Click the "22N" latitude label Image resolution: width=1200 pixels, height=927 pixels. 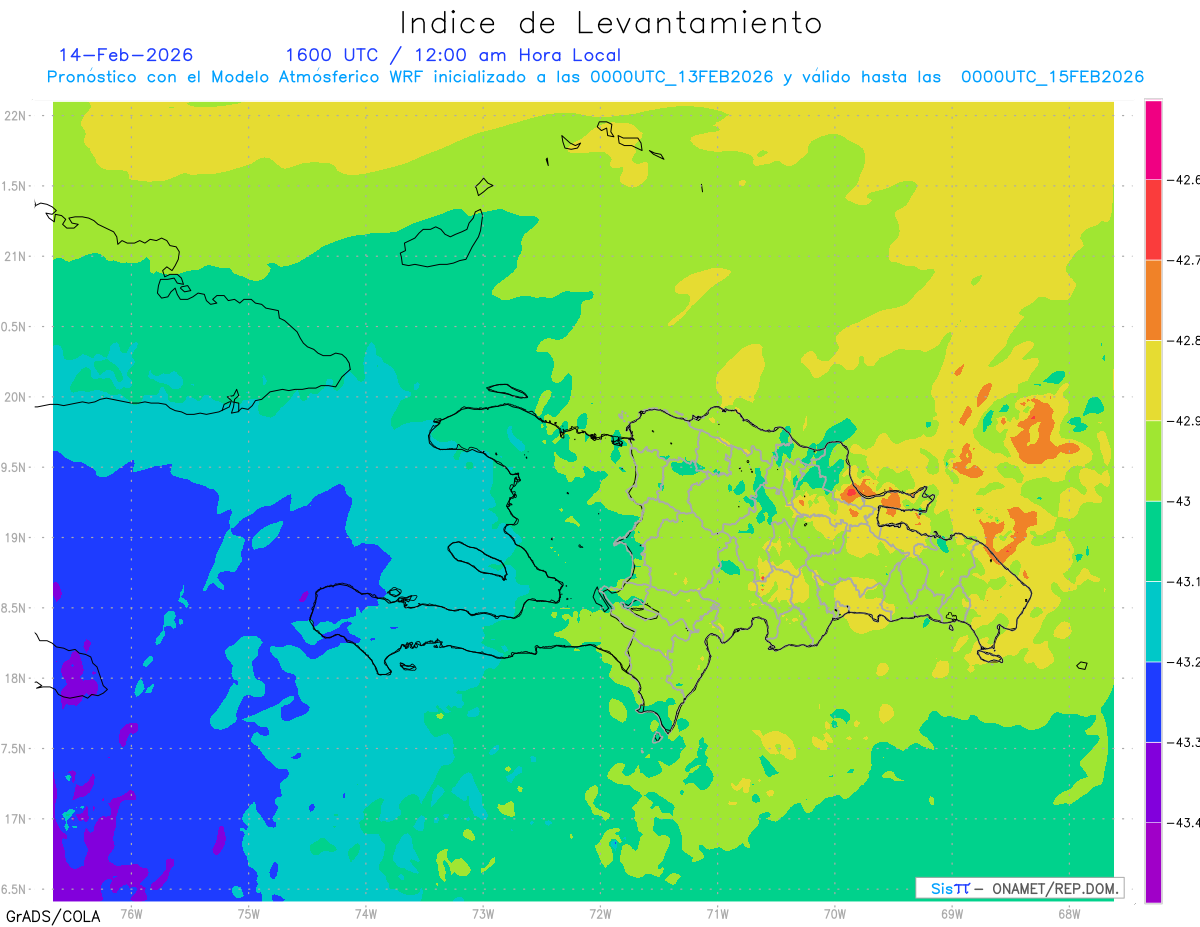point(15,116)
